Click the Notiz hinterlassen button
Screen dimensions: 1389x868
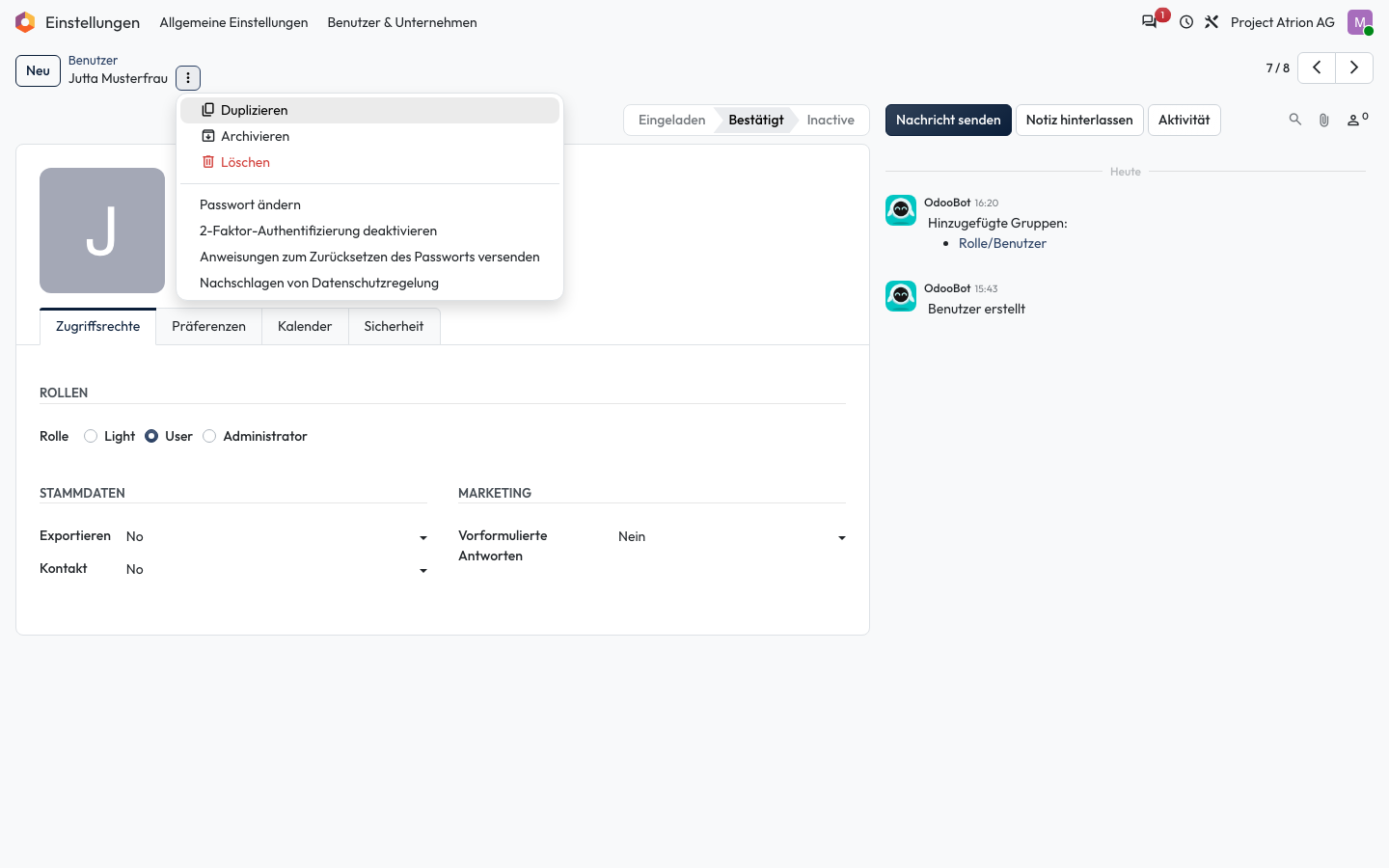tap(1079, 120)
